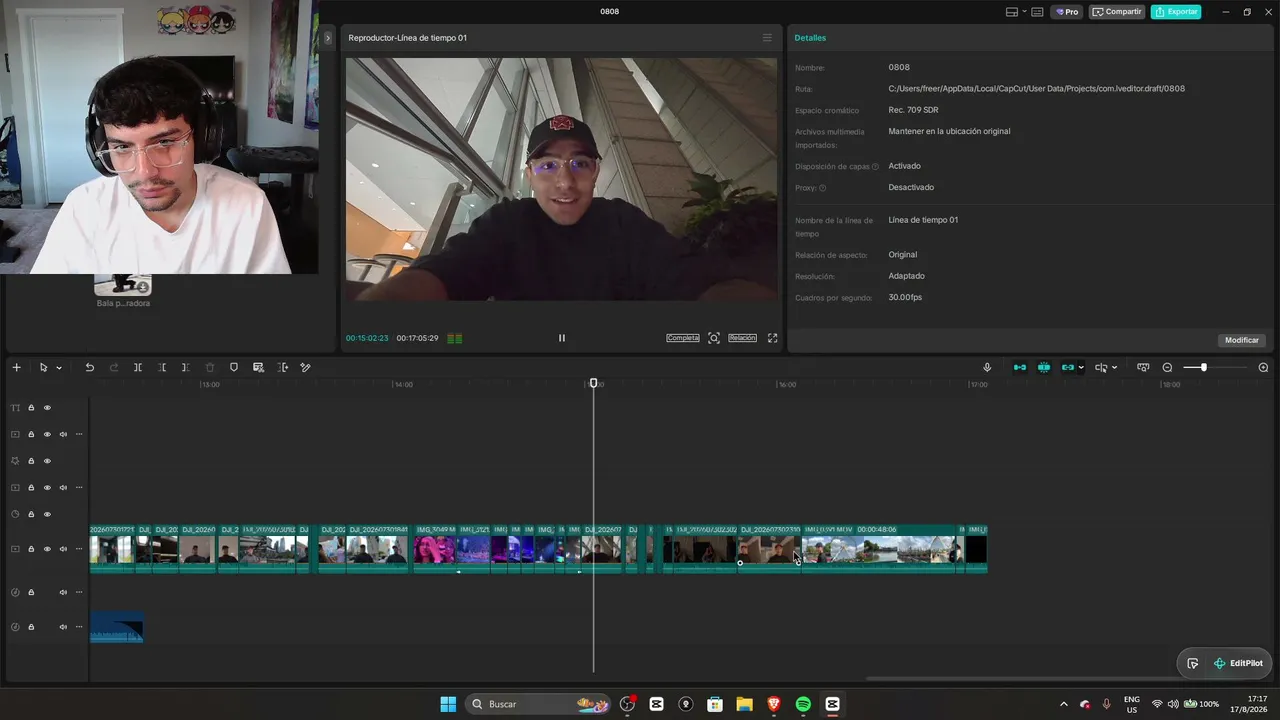
Task: Open the linkage options dropdown arrow
Action: [x=1081, y=368]
